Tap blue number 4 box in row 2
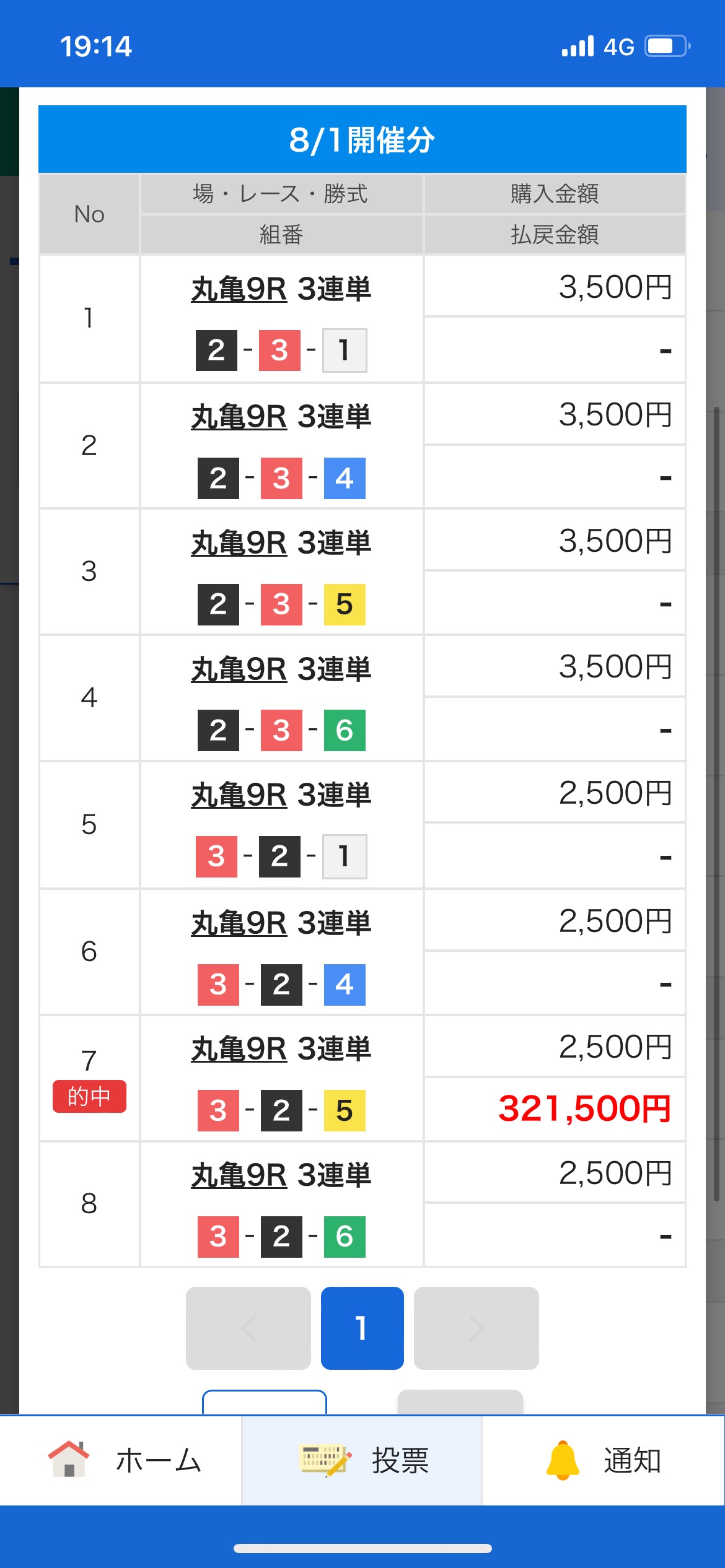The image size is (725, 1568). point(345,478)
